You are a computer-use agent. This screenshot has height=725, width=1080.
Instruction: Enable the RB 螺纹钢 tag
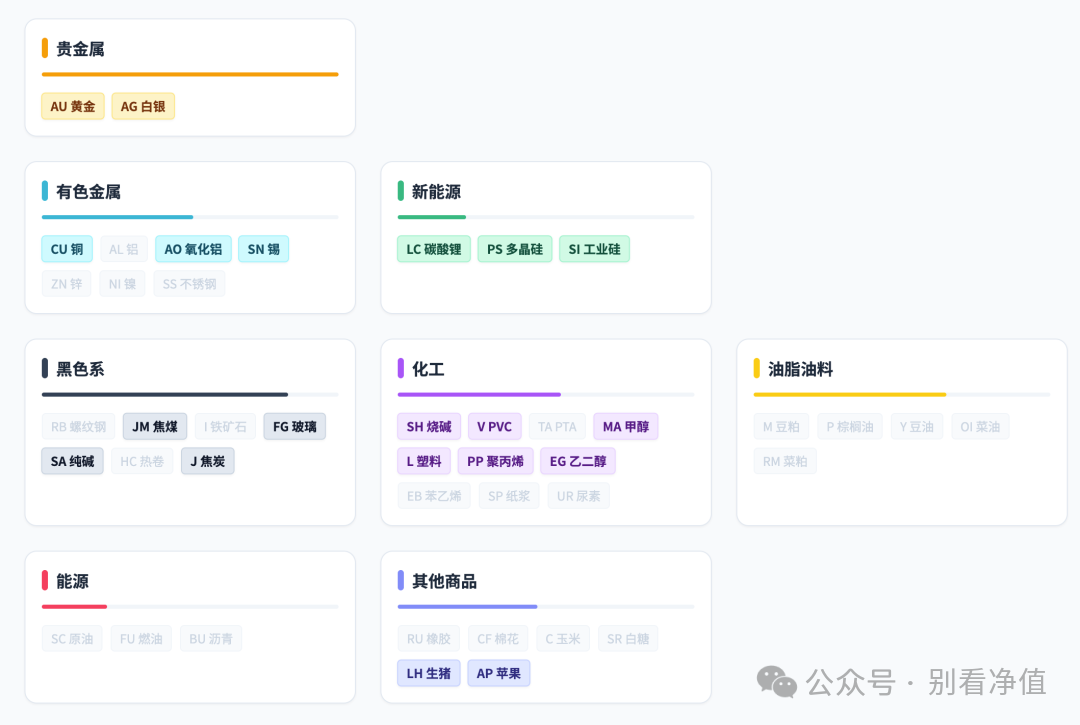tap(78, 425)
